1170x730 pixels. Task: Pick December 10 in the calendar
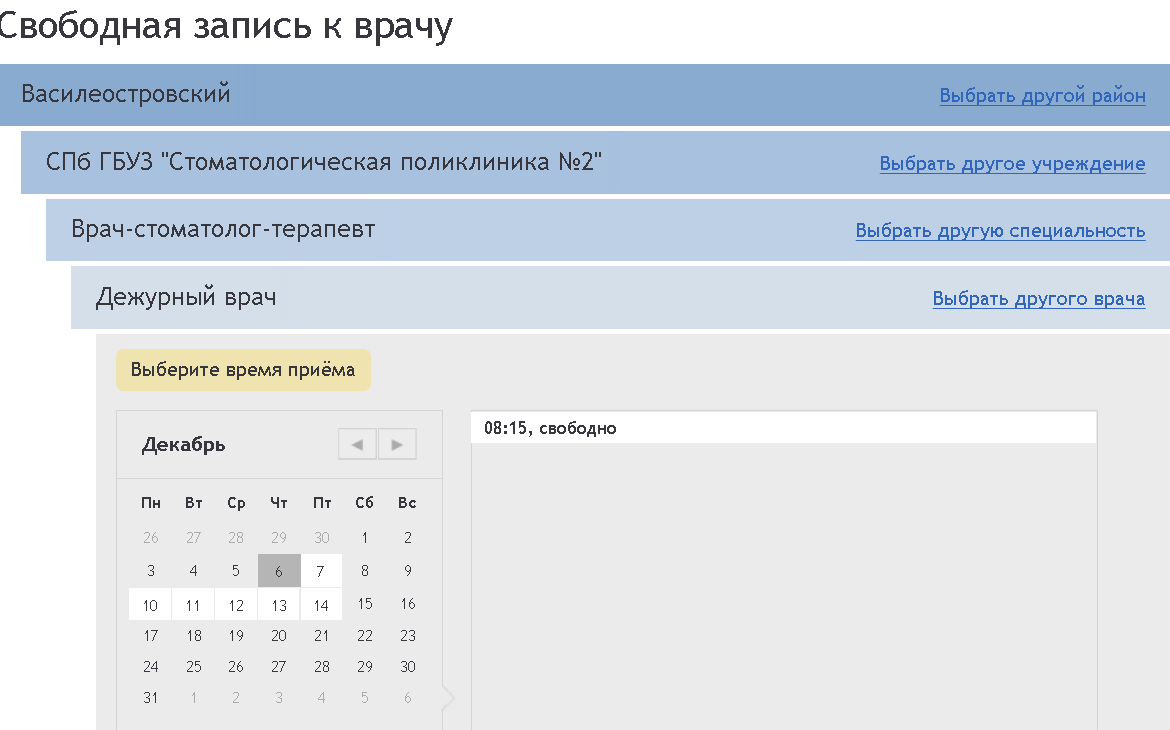[x=150, y=604]
